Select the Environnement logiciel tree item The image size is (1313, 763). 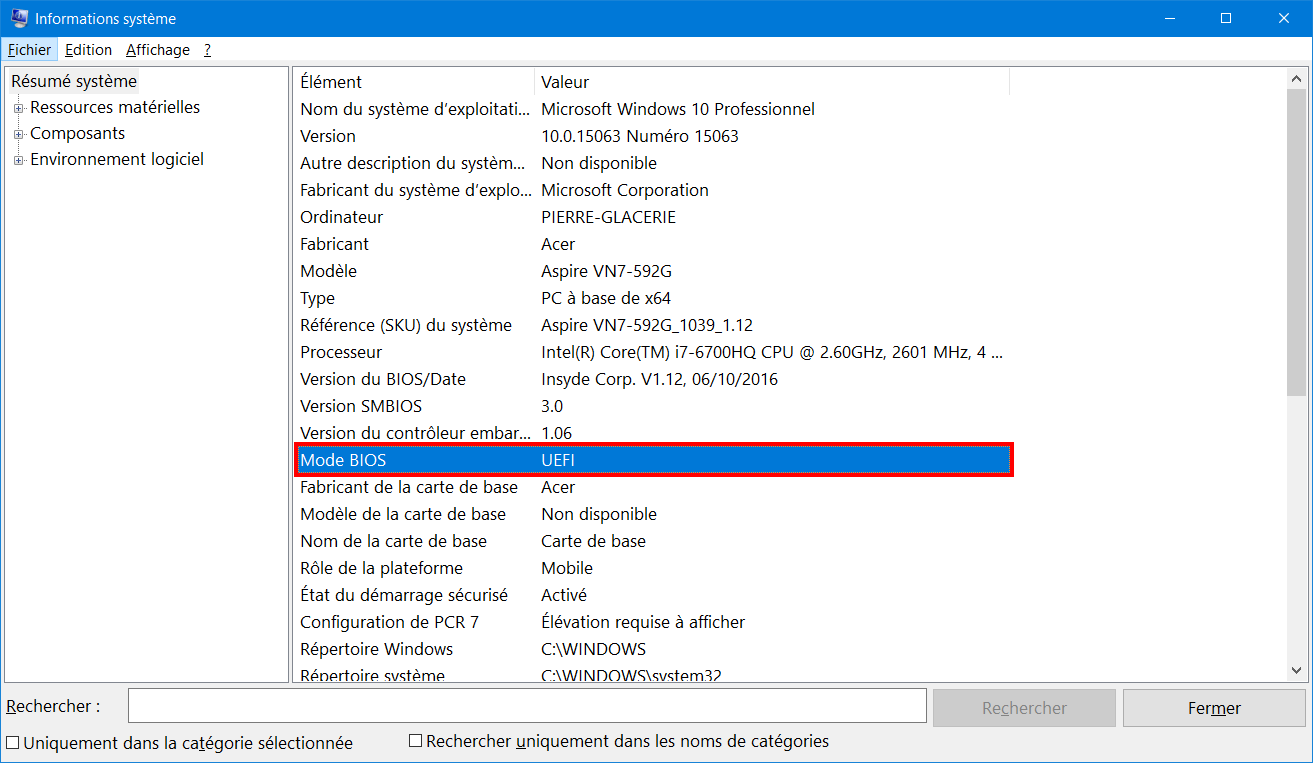[x=117, y=159]
